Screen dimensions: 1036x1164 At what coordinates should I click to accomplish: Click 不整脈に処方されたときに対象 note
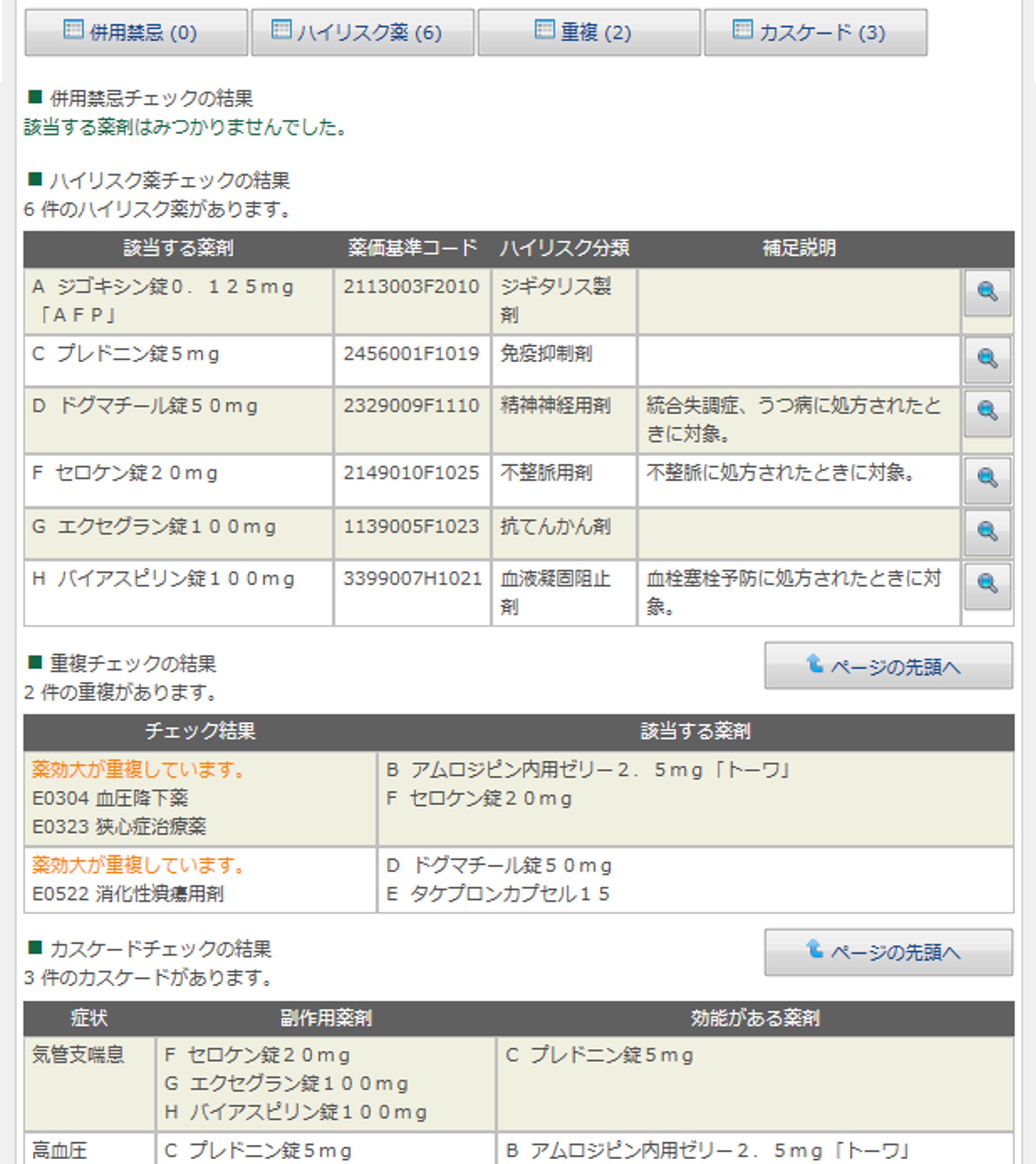781,473
